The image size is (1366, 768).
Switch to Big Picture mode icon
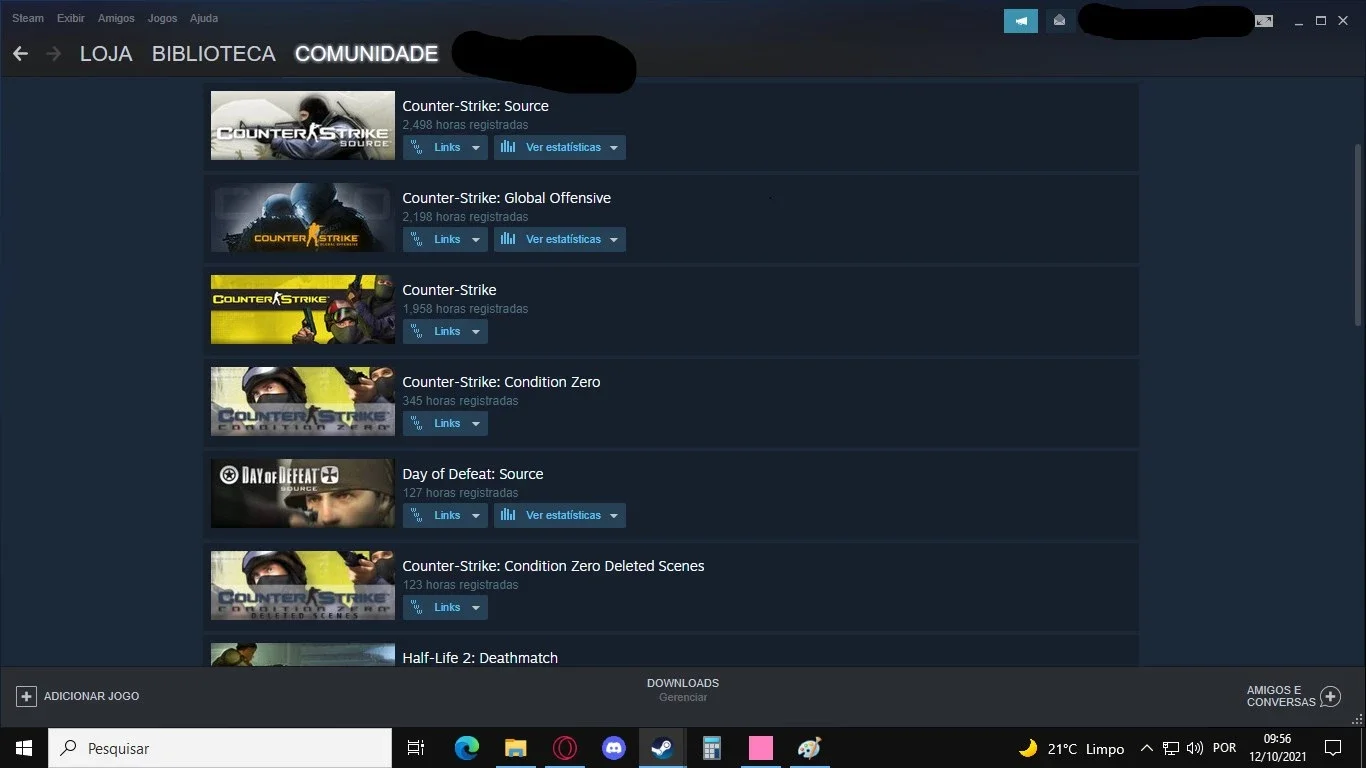[1264, 21]
